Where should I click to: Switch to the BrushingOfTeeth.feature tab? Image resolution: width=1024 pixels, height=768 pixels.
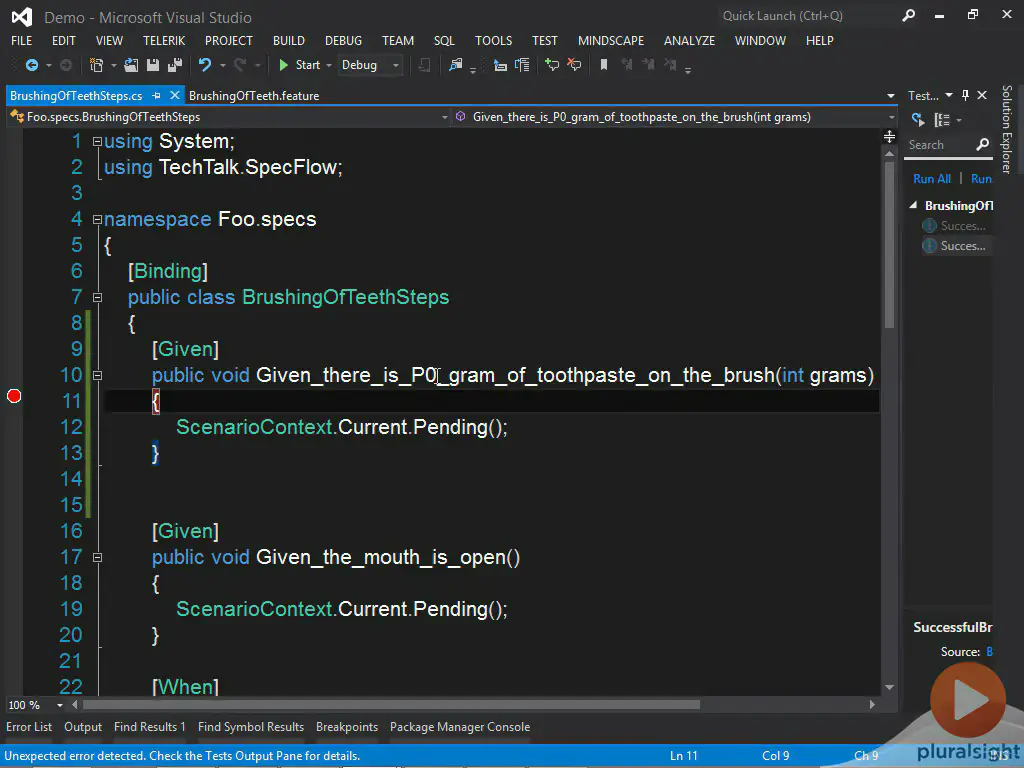(254, 96)
